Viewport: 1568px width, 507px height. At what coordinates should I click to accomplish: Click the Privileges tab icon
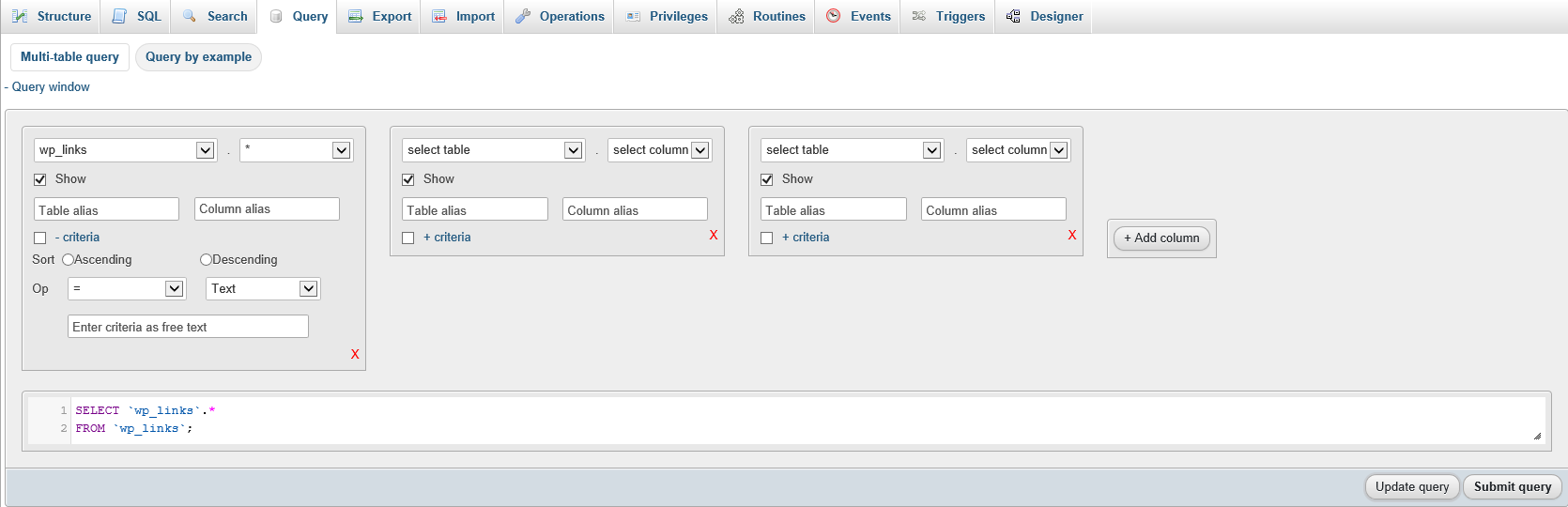(x=633, y=16)
